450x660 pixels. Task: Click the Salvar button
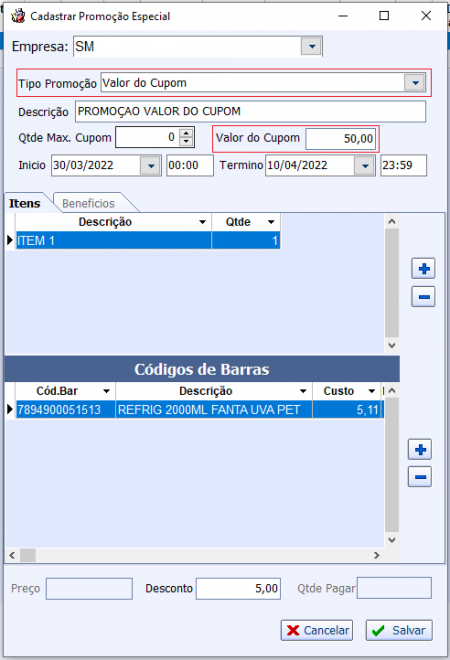coord(399,630)
